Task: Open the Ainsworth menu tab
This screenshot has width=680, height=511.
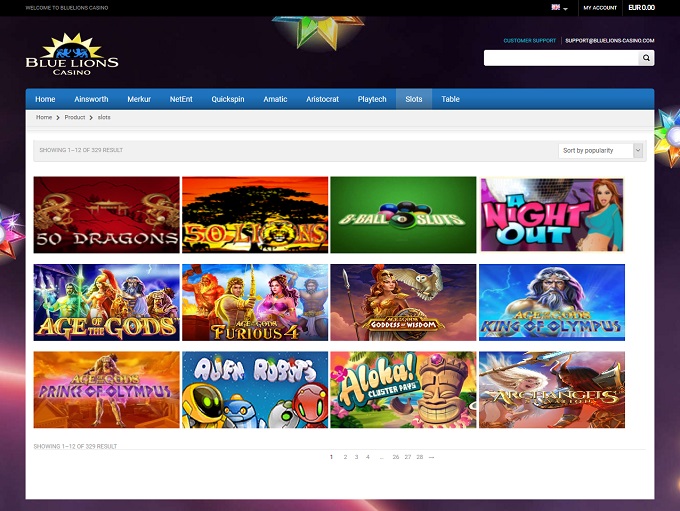Action: click(x=91, y=99)
